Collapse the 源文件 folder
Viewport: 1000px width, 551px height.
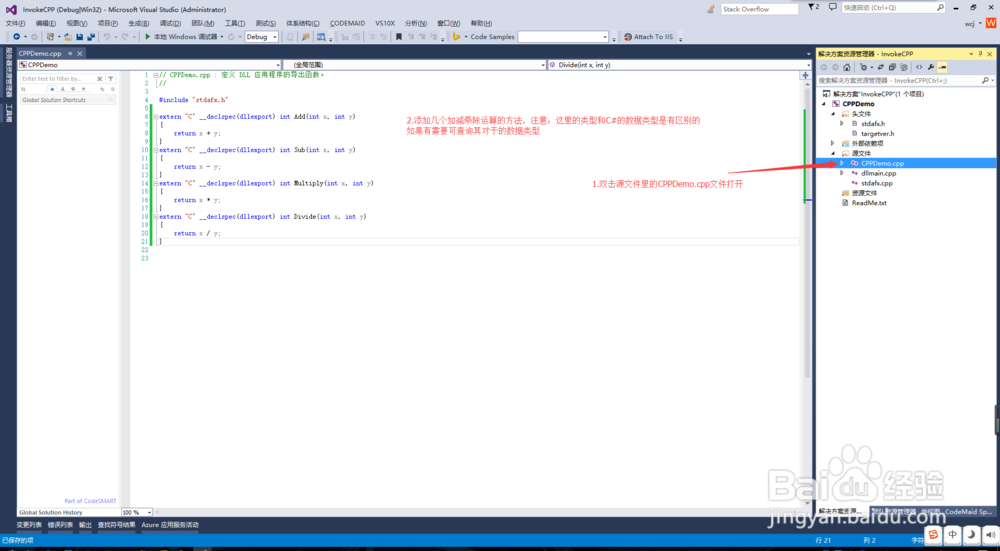834,154
